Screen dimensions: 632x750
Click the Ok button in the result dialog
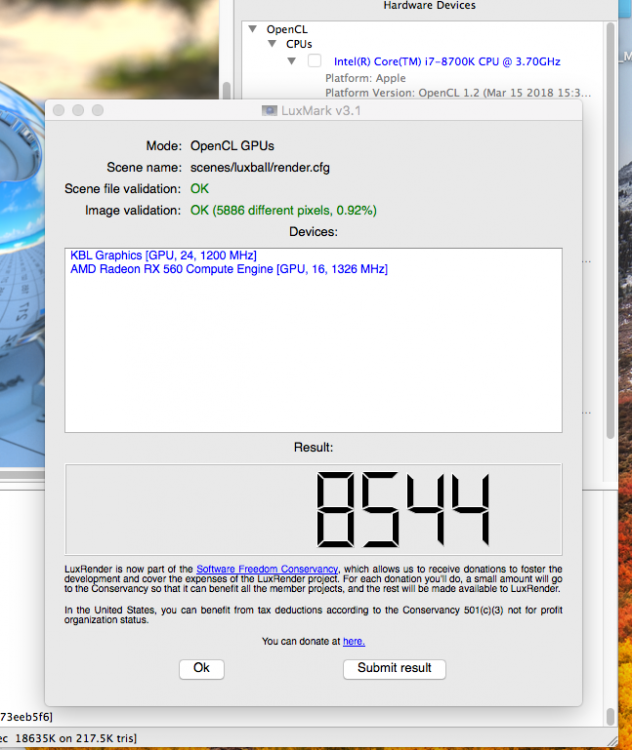201,668
